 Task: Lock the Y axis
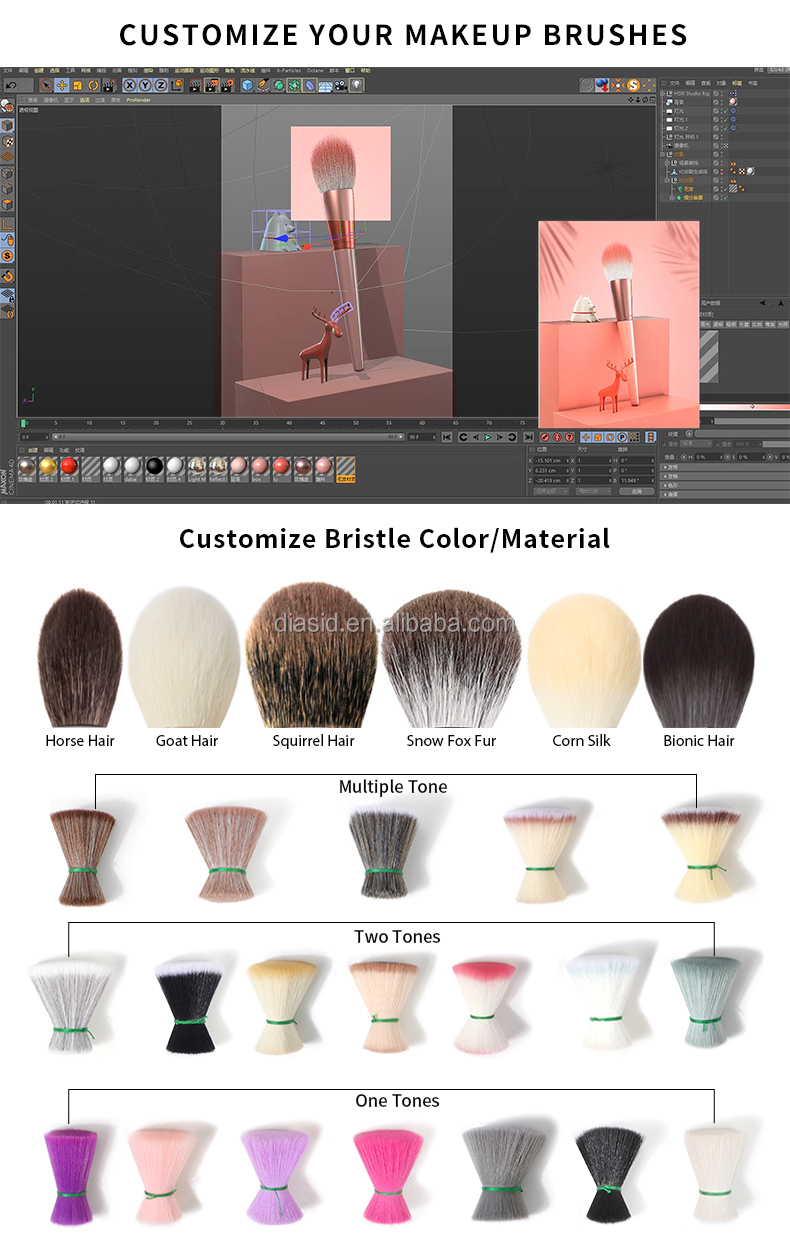(x=145, y=85)
